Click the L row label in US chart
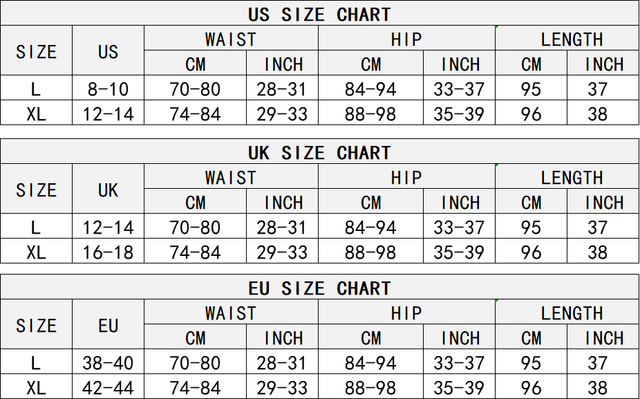The image size is (640, 399). point(36,89)
